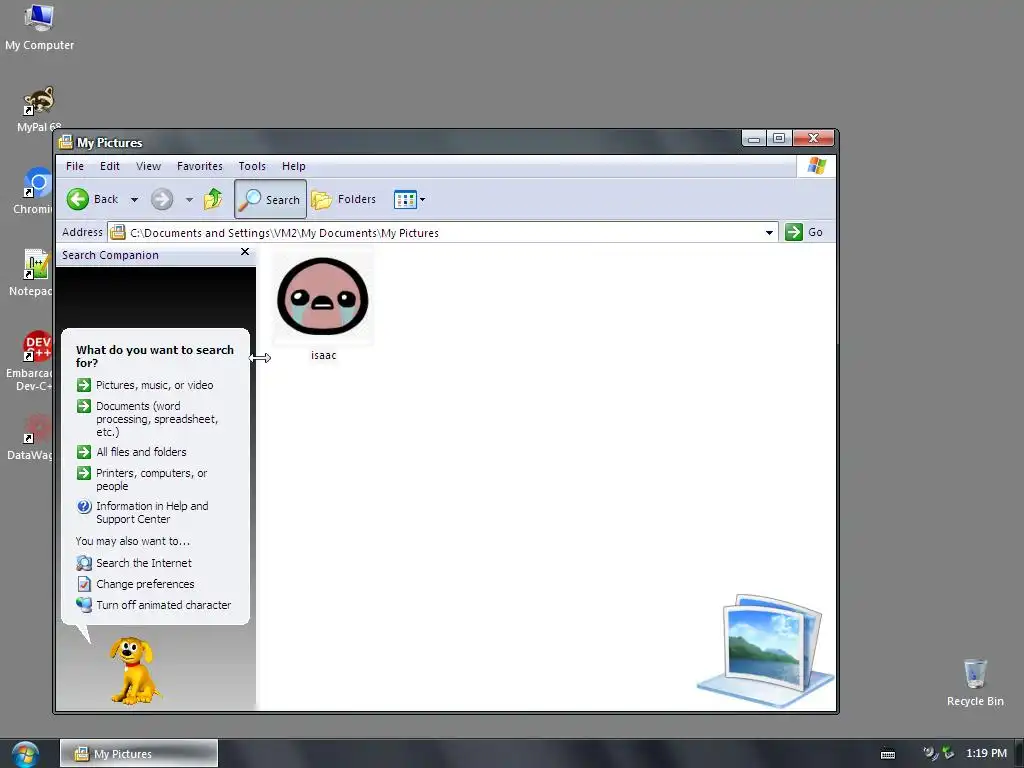Open the Help menu
The width and height of the screenshot is (1024, 768).
[x=294, y=166]
